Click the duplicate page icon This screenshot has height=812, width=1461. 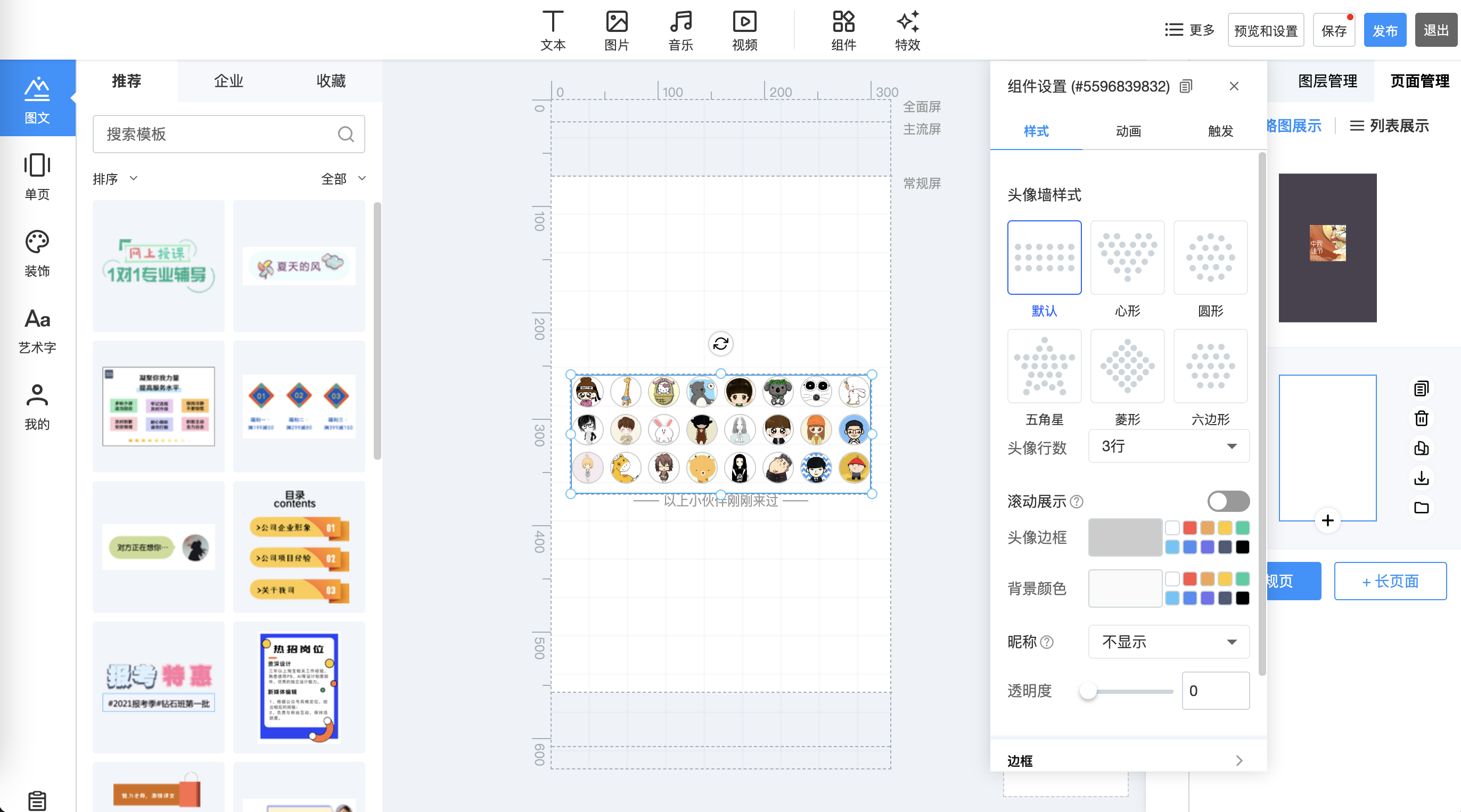(x=1421, y=448)
